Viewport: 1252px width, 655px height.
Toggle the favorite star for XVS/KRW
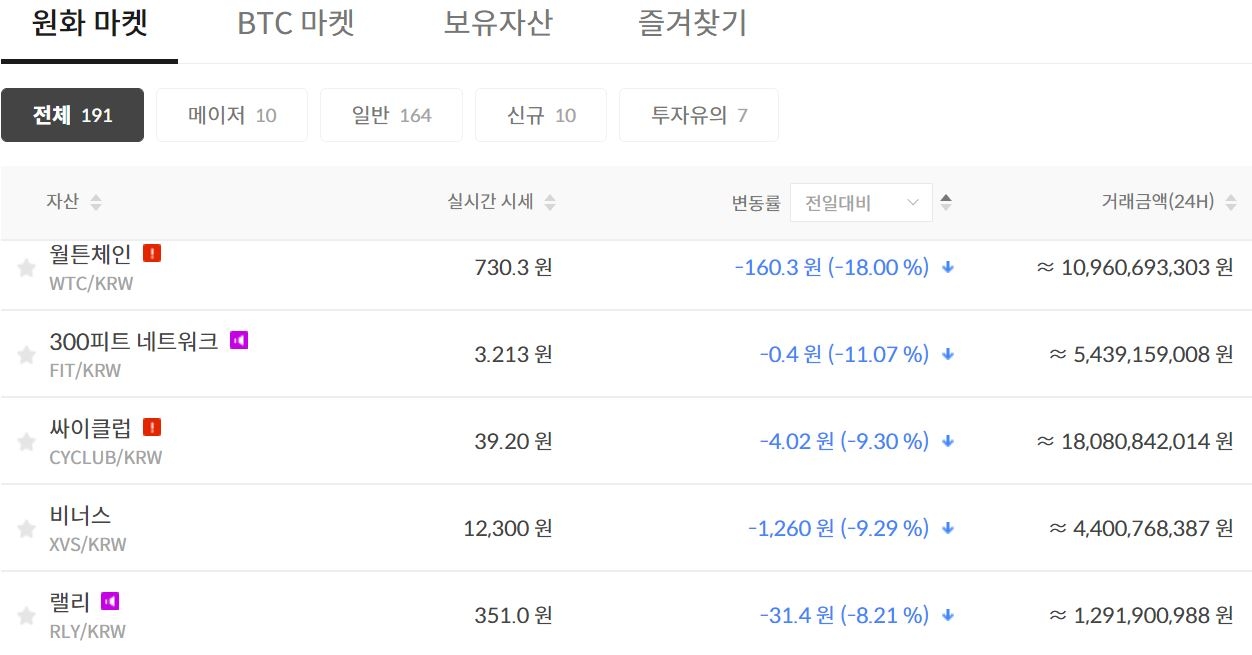26,529
